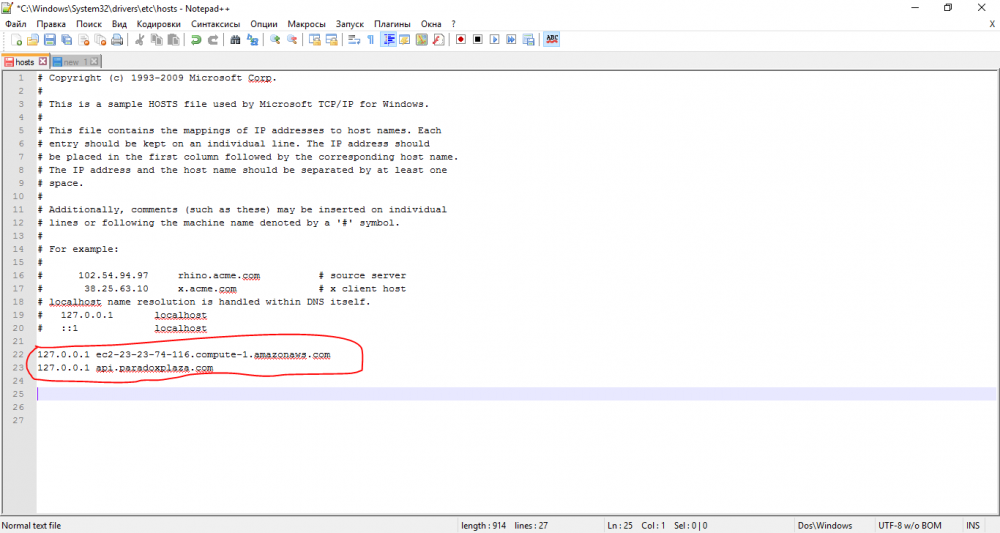Click the Redo arrow icon
The image size is (1000, 533).
click(x=213, y=40)
